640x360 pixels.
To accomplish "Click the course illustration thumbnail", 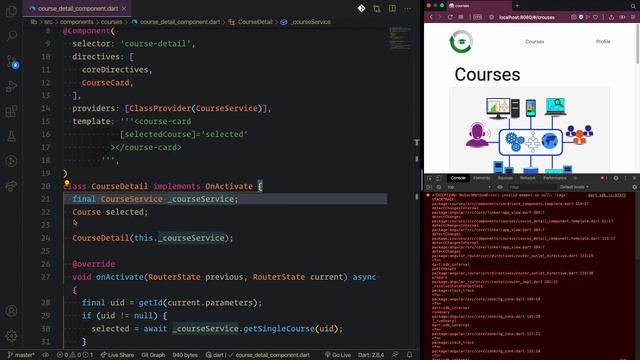I will pos(529,130).
